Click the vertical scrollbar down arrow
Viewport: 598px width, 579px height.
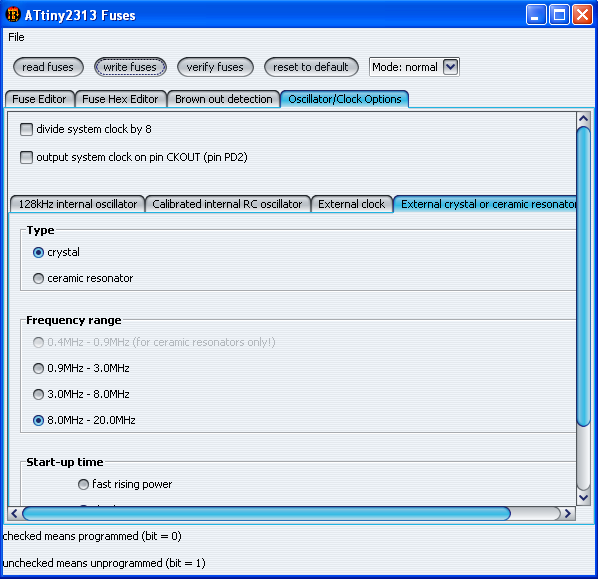583,497
